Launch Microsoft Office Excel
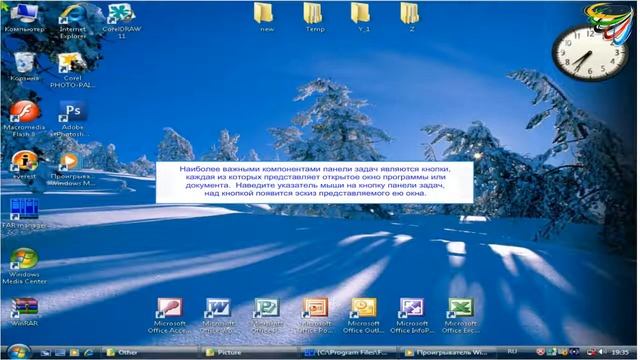Screen dimensions: 640x360 pyautogui.click(x=460, y=316)
